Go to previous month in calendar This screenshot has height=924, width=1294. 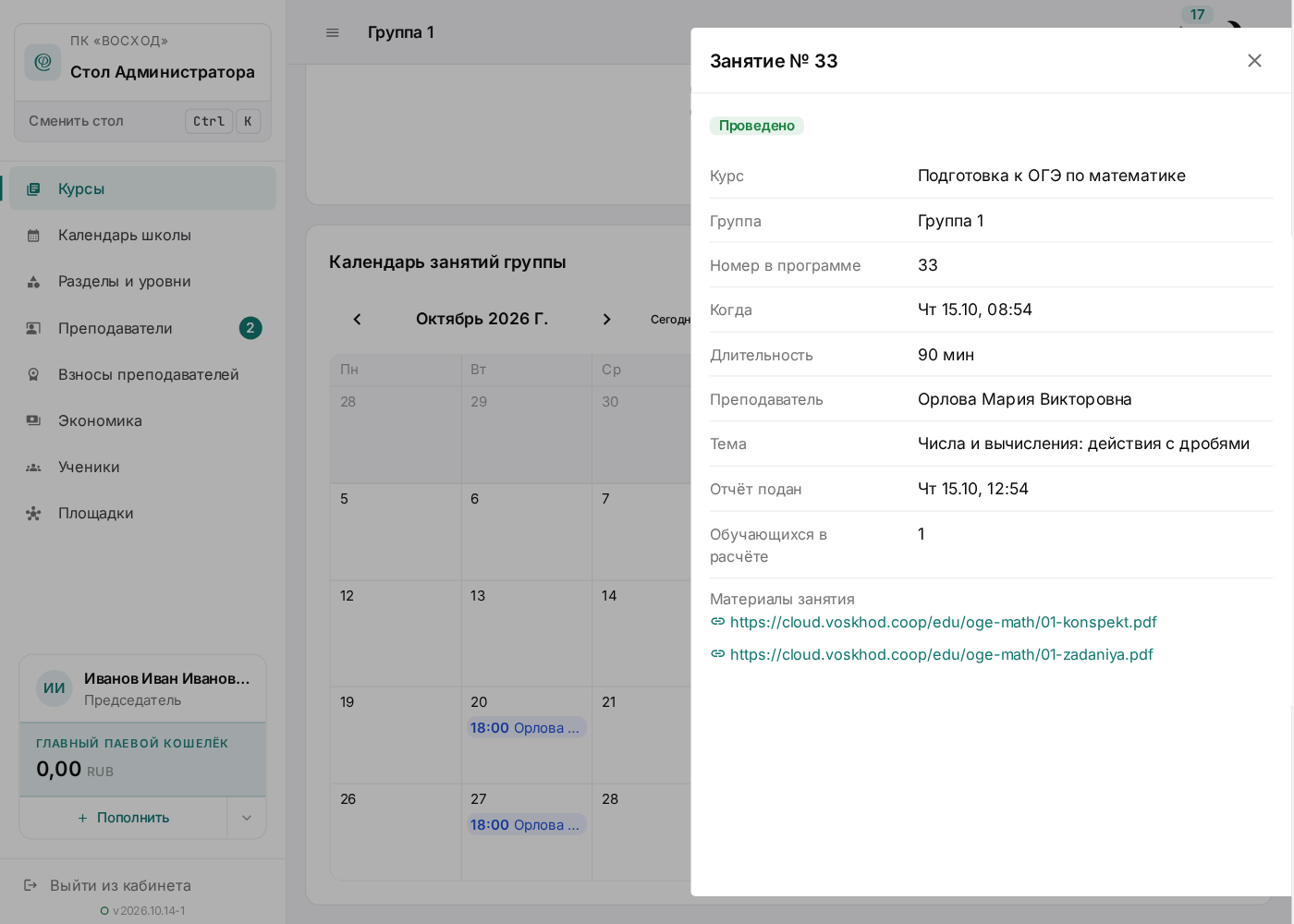pyautogui.click(x=357, y=319)
